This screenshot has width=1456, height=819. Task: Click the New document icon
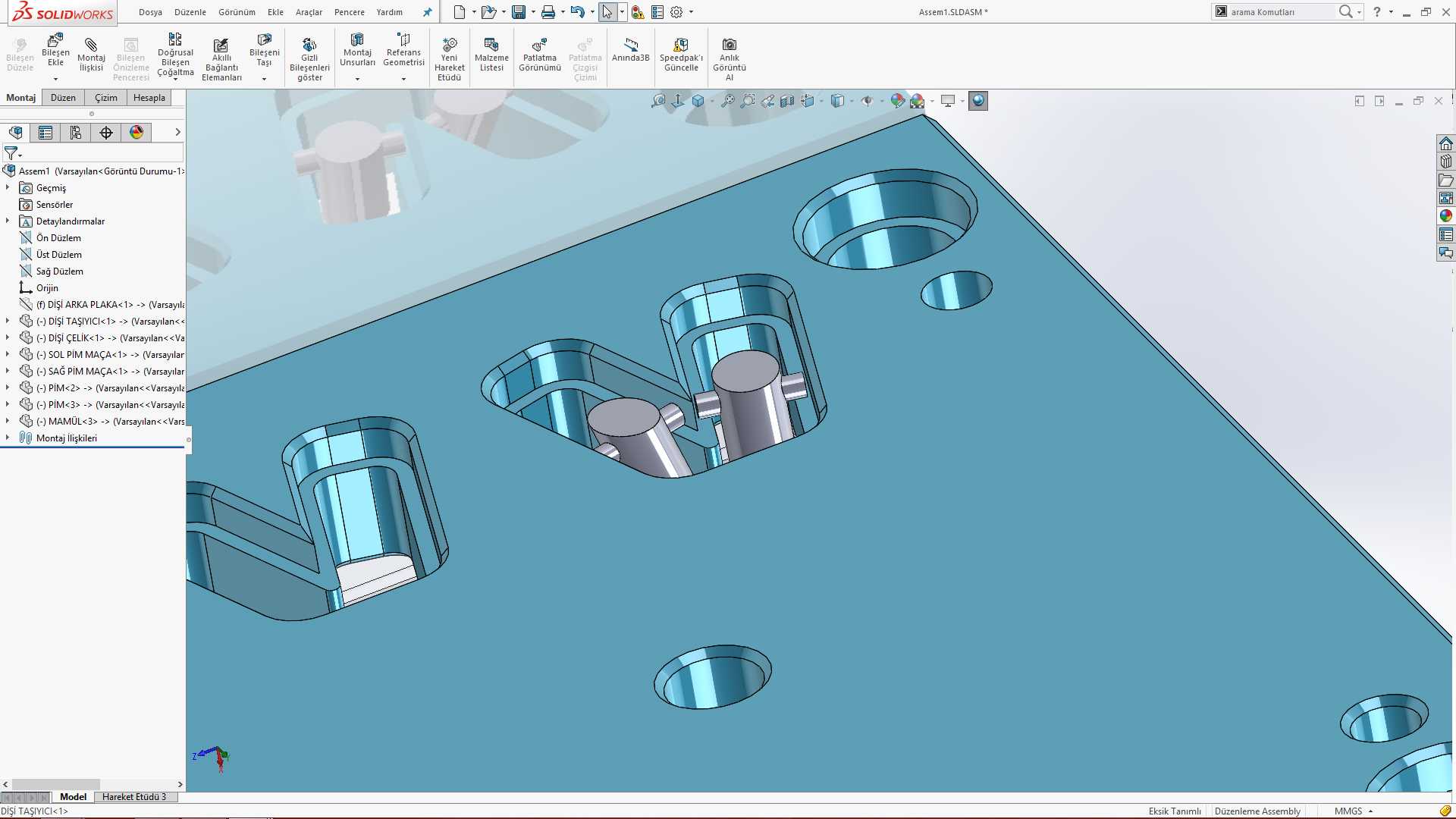click(x=459, y=12)
